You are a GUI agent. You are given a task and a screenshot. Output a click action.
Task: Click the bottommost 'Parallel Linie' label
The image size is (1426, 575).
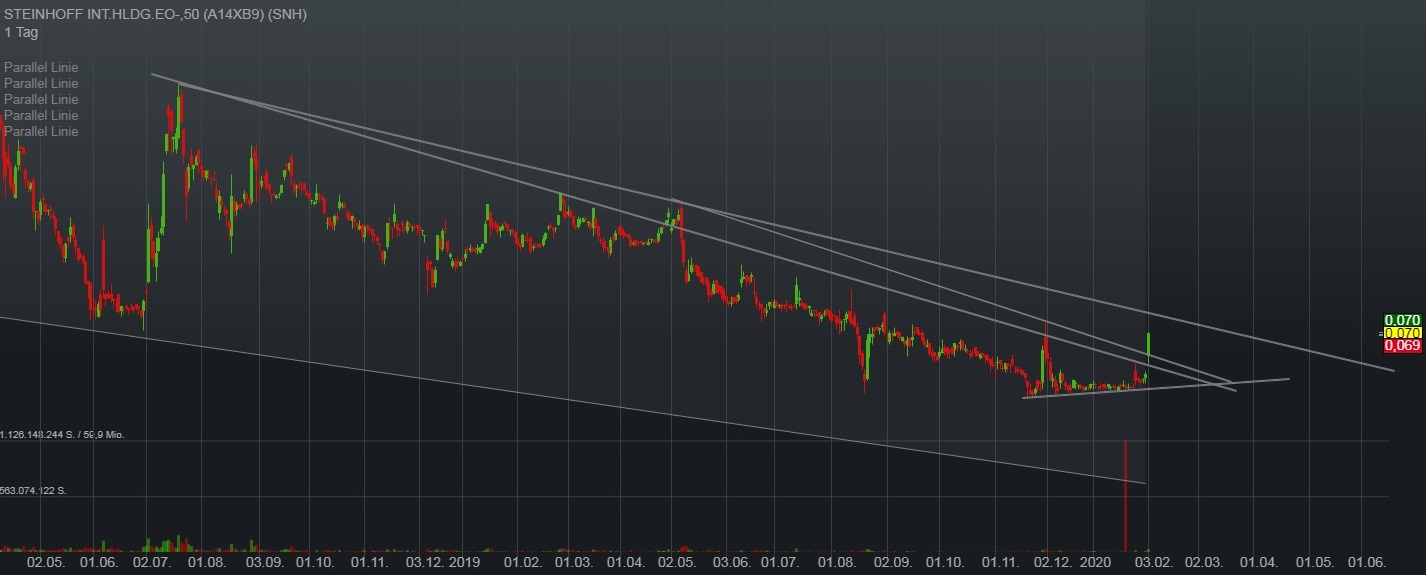[41, 132]
